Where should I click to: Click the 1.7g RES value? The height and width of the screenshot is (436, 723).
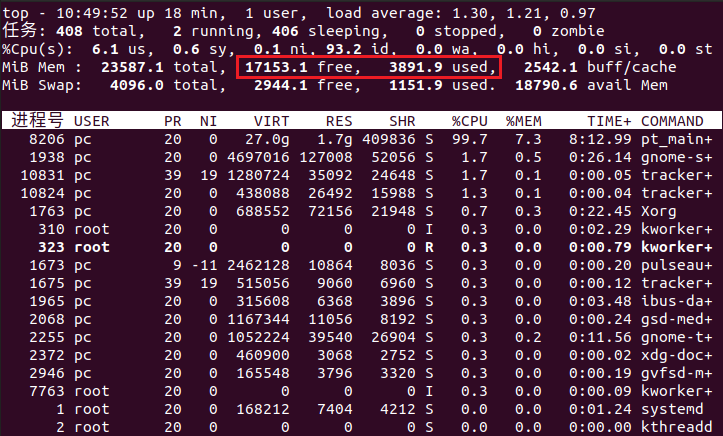tap(335, 139)
